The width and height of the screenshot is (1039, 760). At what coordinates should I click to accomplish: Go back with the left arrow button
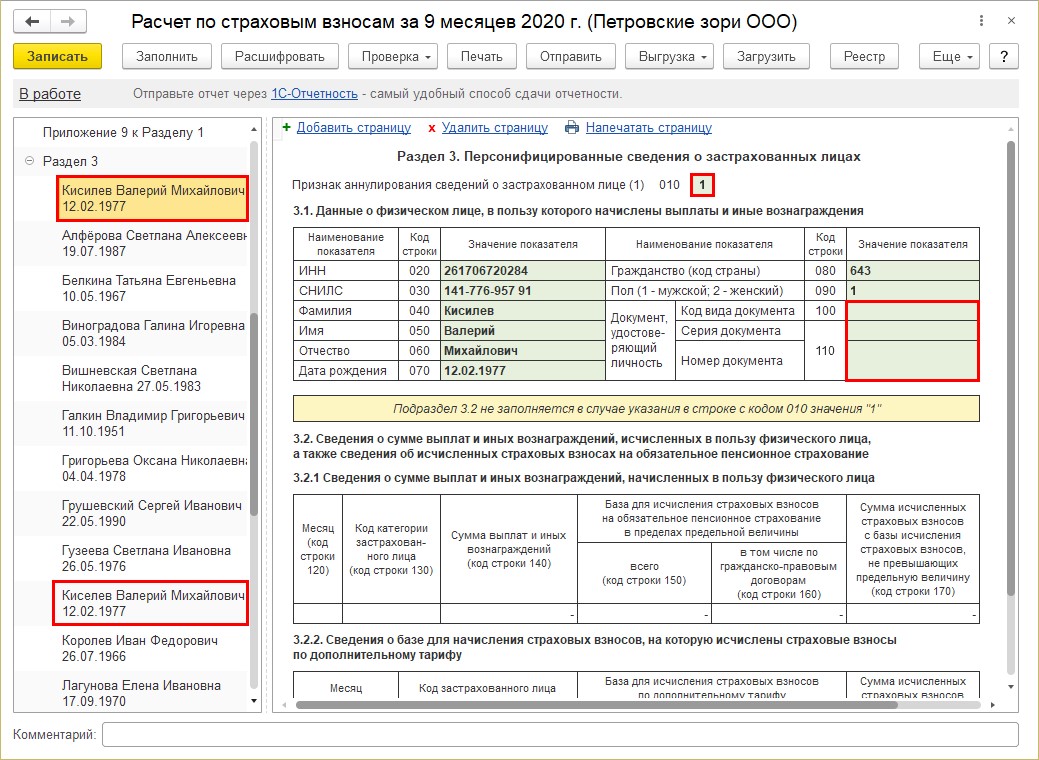click(32, 22)
